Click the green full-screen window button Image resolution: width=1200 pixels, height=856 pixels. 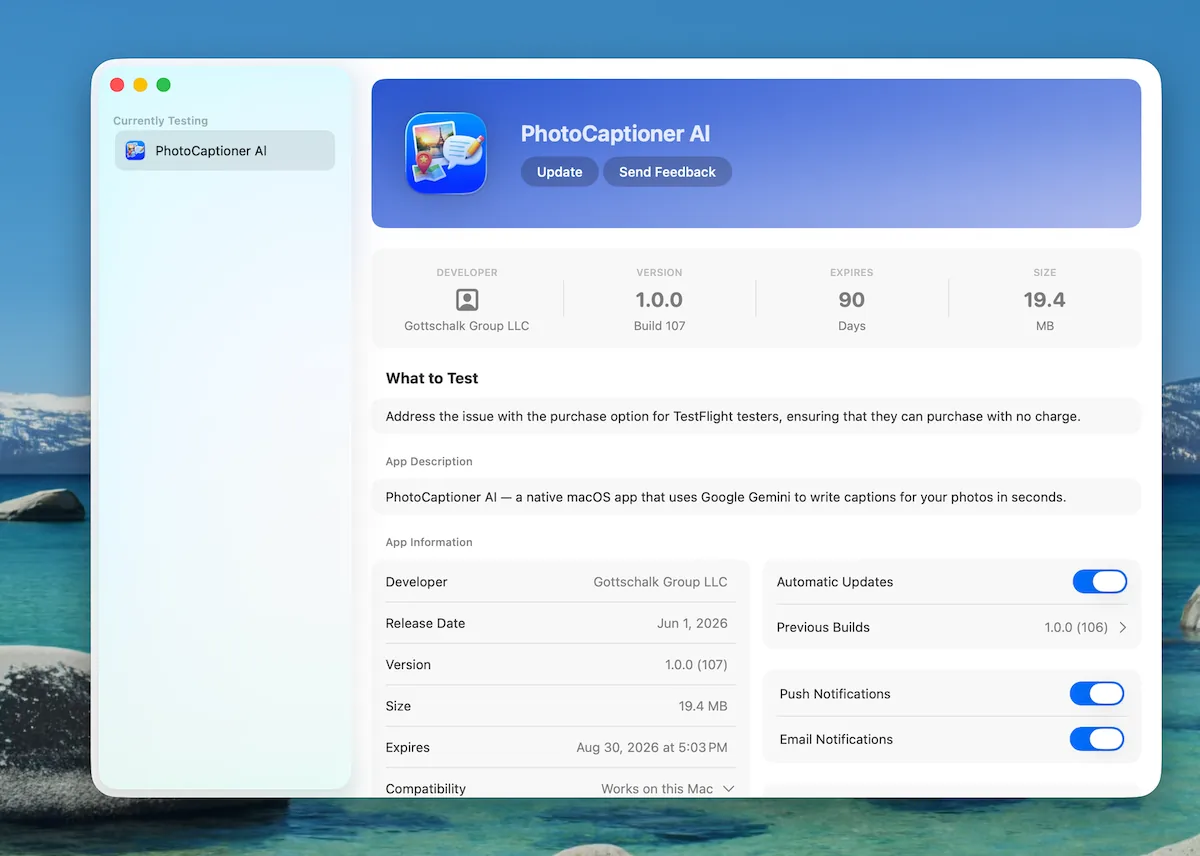point(163,85)
